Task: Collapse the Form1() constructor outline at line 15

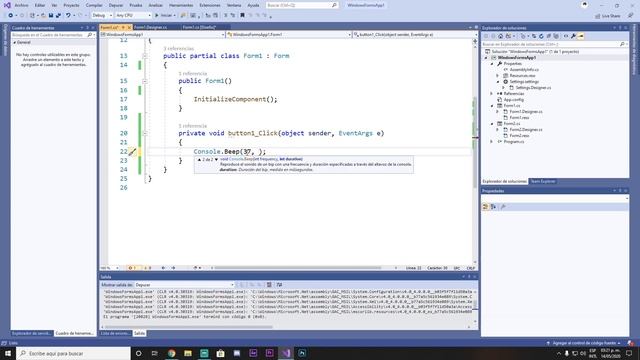Action: [144, 81]
